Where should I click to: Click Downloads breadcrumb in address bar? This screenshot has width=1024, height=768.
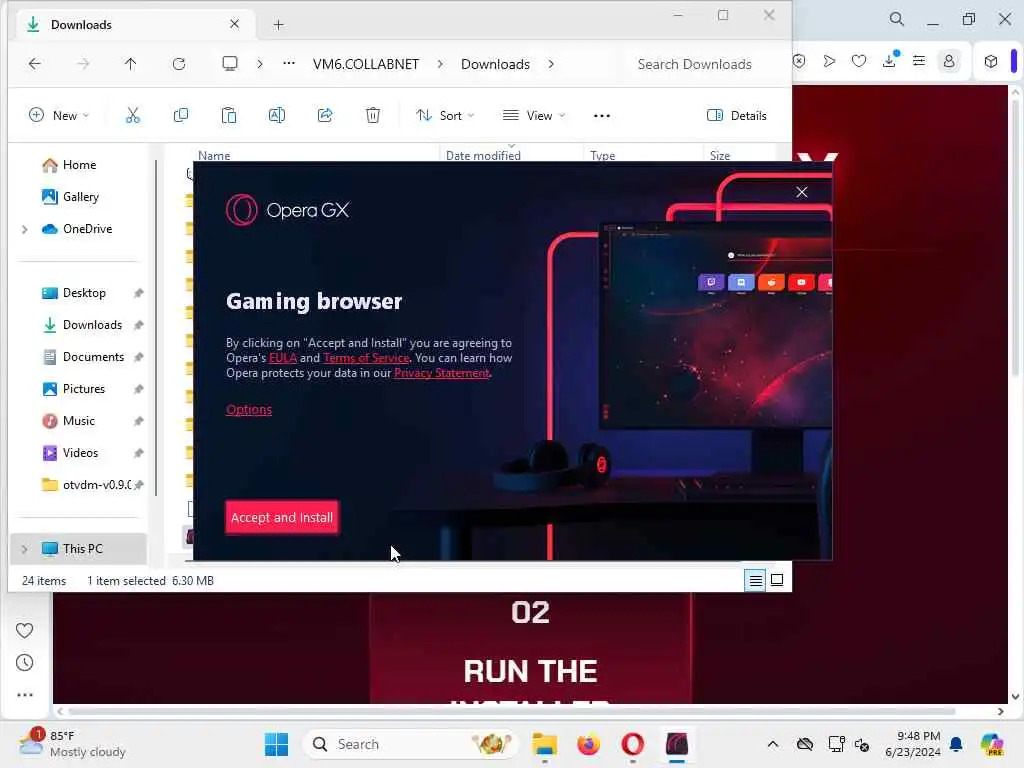[x=495, y=64]
